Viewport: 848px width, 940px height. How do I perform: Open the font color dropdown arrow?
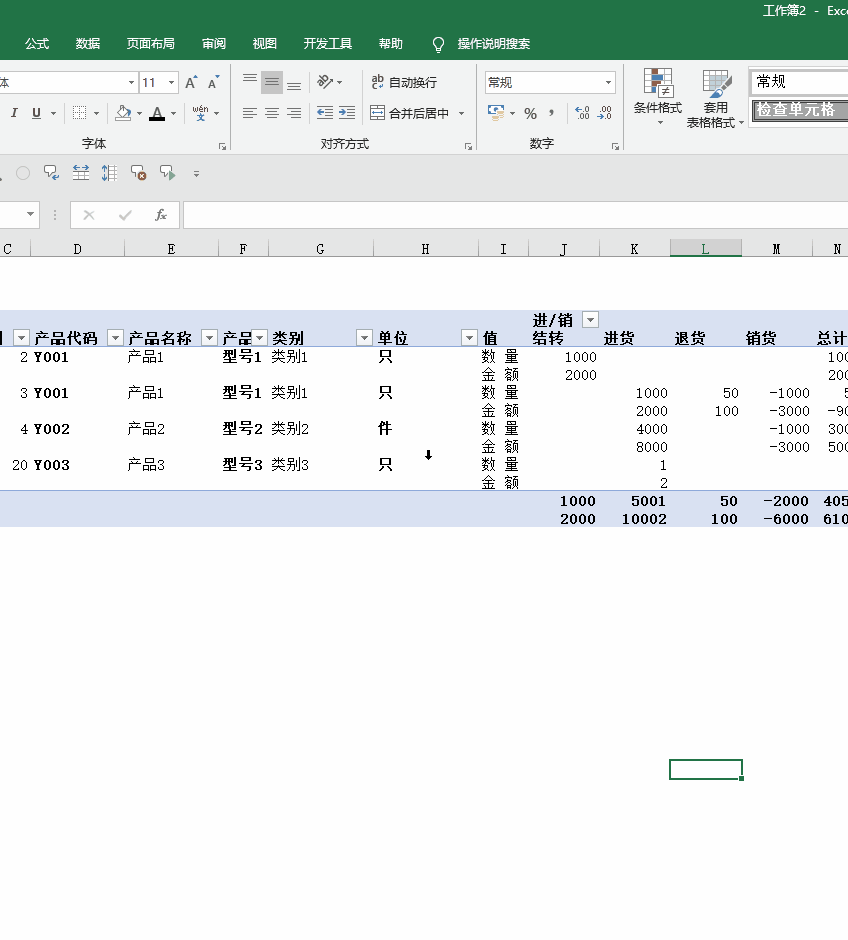(x=173, y=113)
